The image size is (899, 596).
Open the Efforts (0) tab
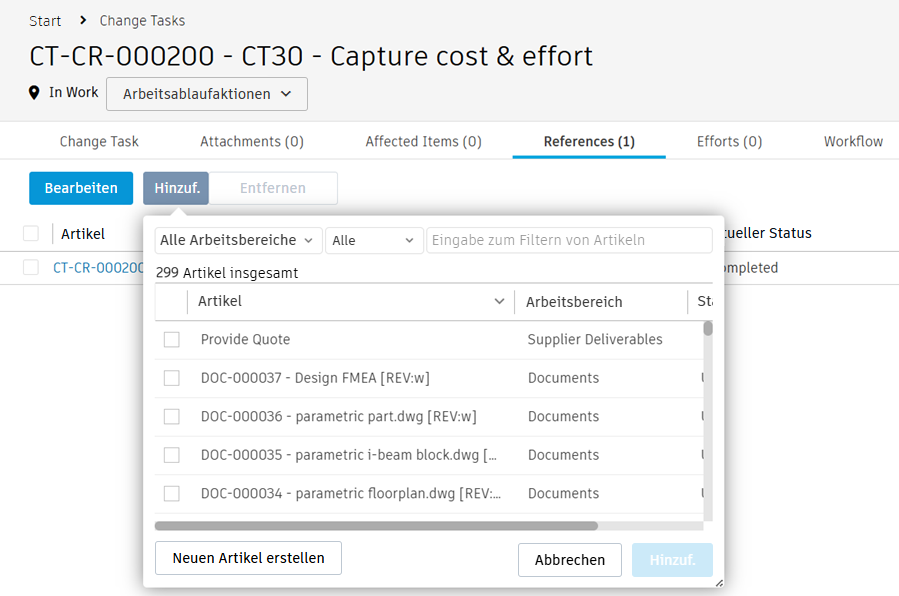click(729, 142)
